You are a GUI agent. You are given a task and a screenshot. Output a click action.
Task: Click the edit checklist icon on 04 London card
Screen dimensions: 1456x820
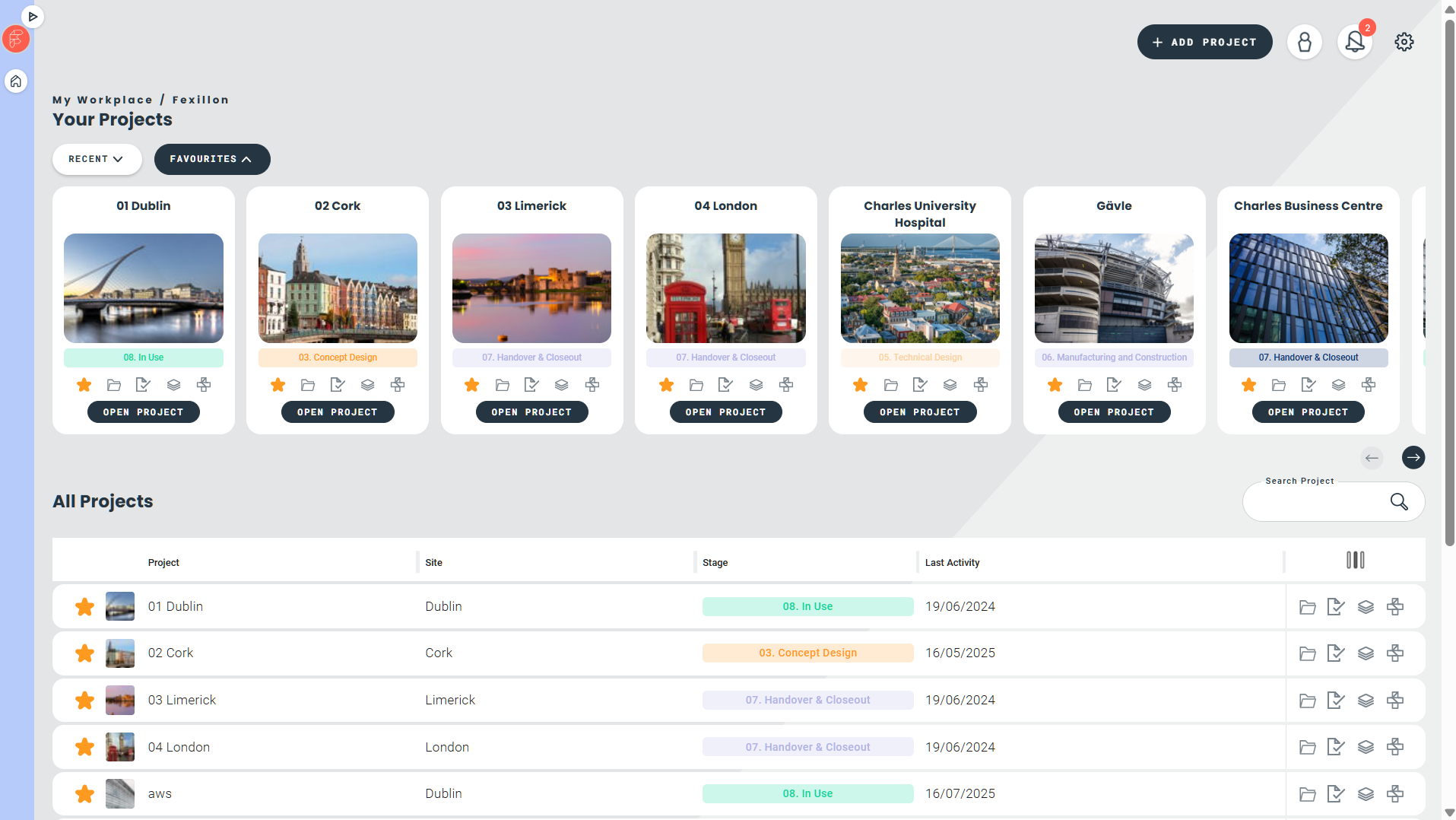pyautogui.click(x=725, y=385)
